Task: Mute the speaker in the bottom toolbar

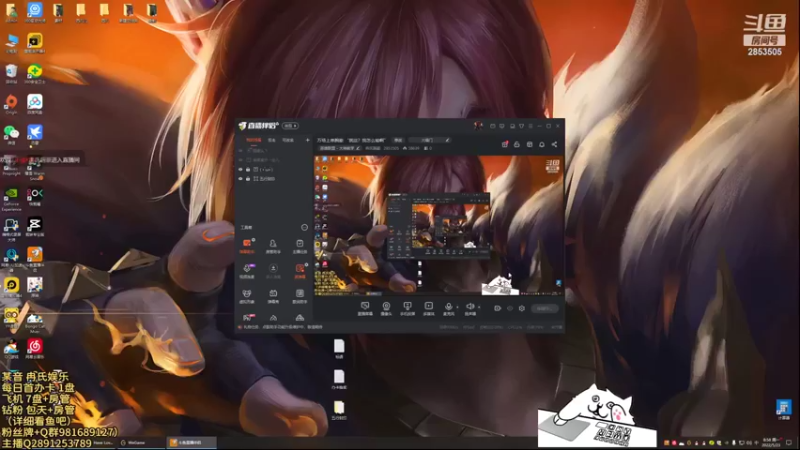Action: (470, 308)
